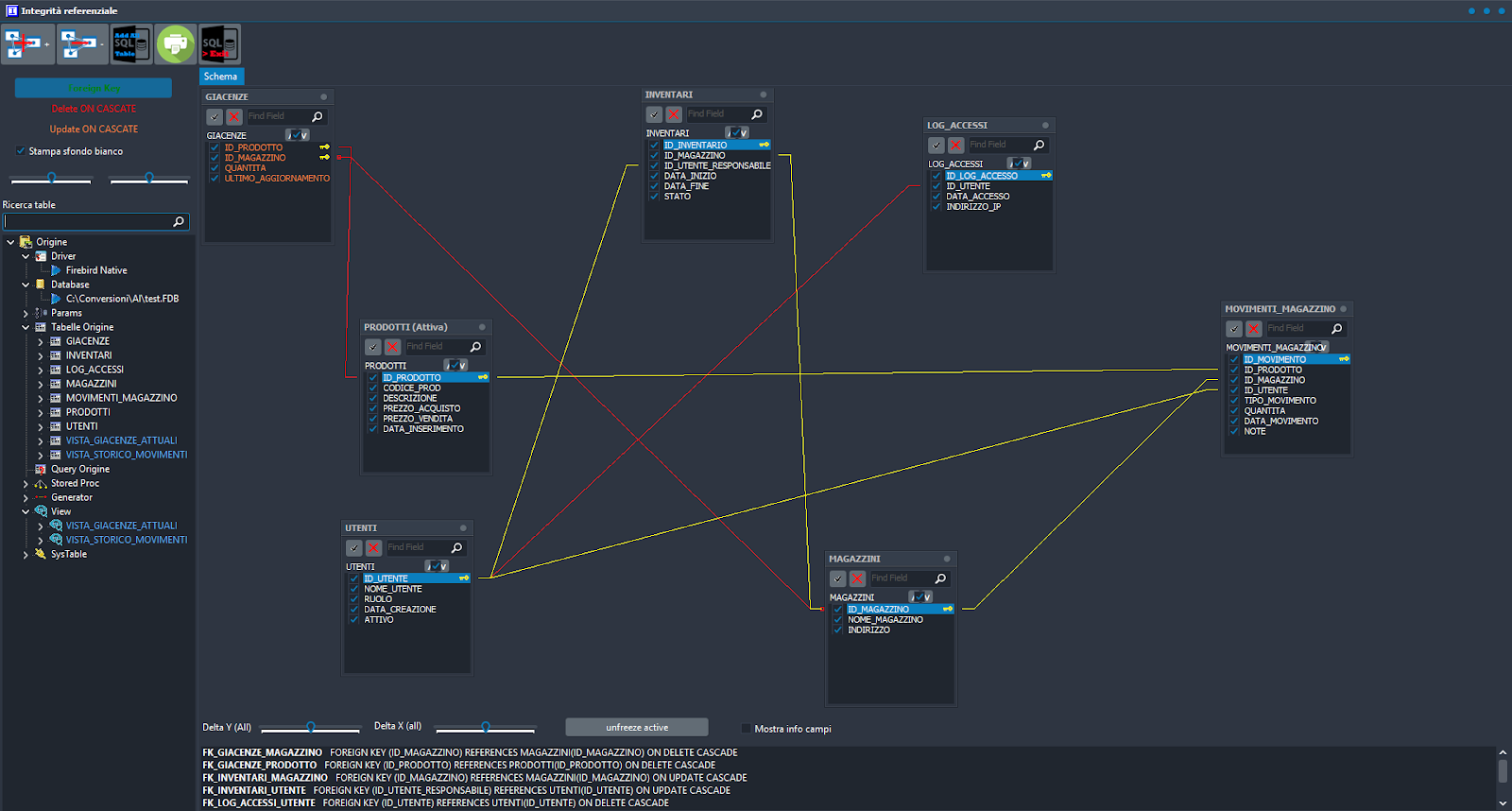Select Query Origine tree item
The width and height of the screenshot is (1512, 811).
[x=80, y=469]
